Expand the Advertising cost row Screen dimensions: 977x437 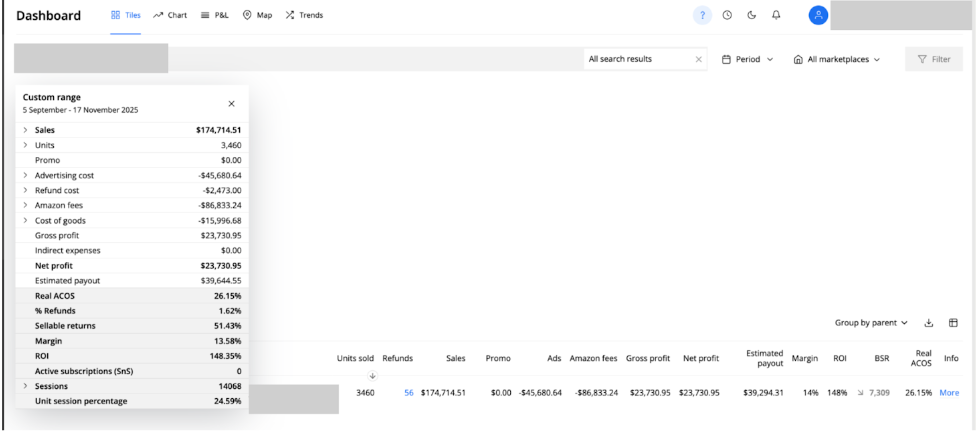(x=26, y=175)
